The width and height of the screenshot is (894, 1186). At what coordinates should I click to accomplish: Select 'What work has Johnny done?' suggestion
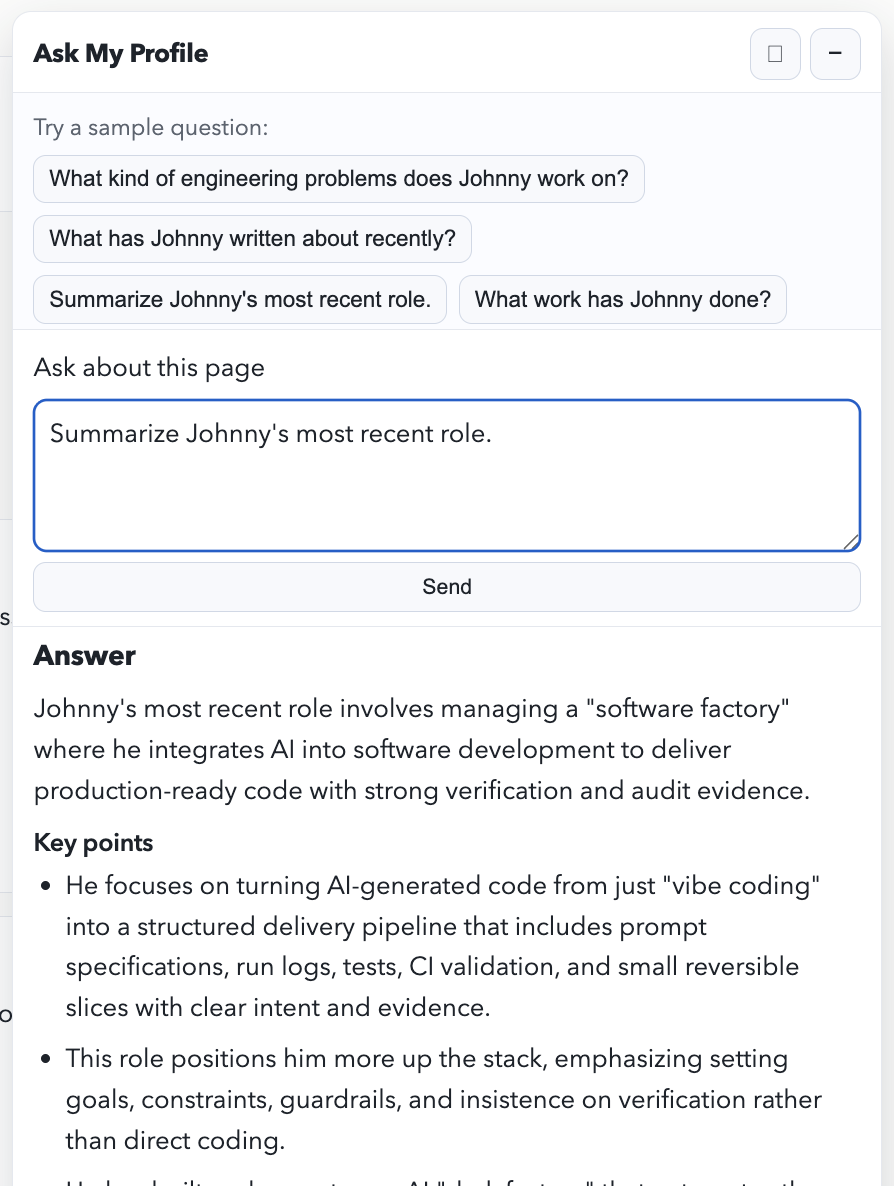[x=622, y=299]
